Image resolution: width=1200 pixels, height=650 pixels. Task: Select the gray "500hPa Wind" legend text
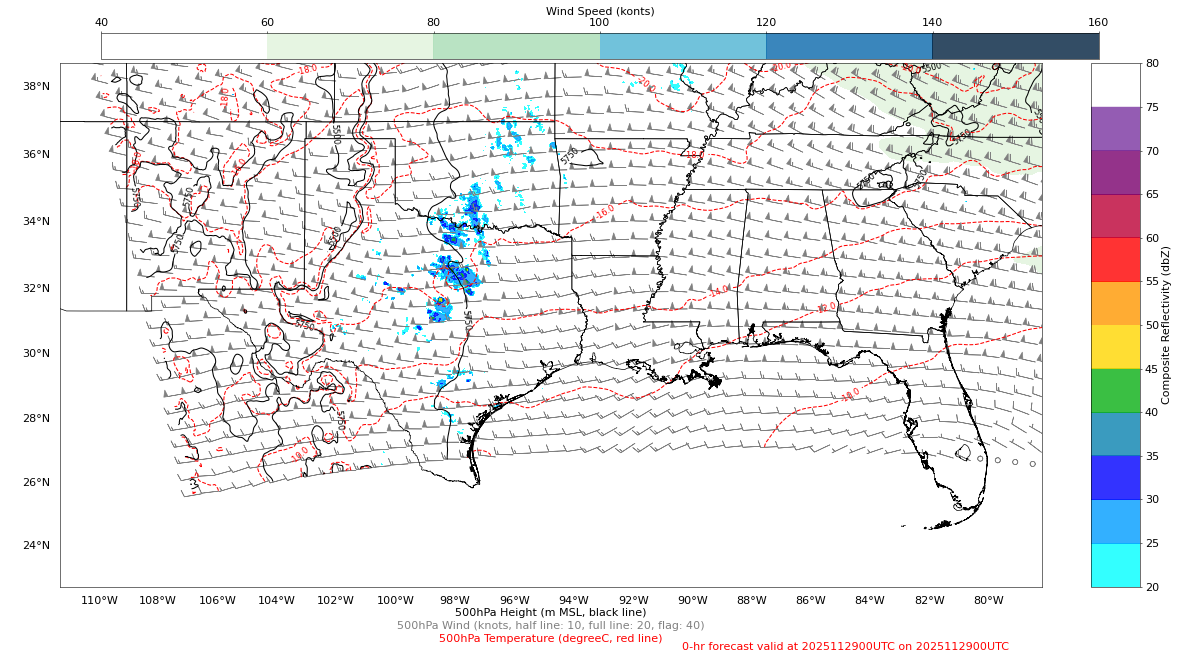click(x=550, y=625)
